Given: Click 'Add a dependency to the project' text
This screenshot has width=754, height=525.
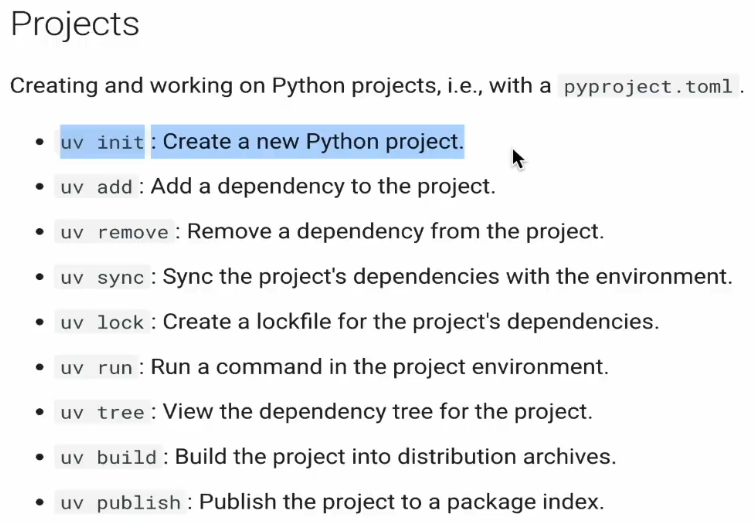Looking at the screenshot, I should (323, 187).
